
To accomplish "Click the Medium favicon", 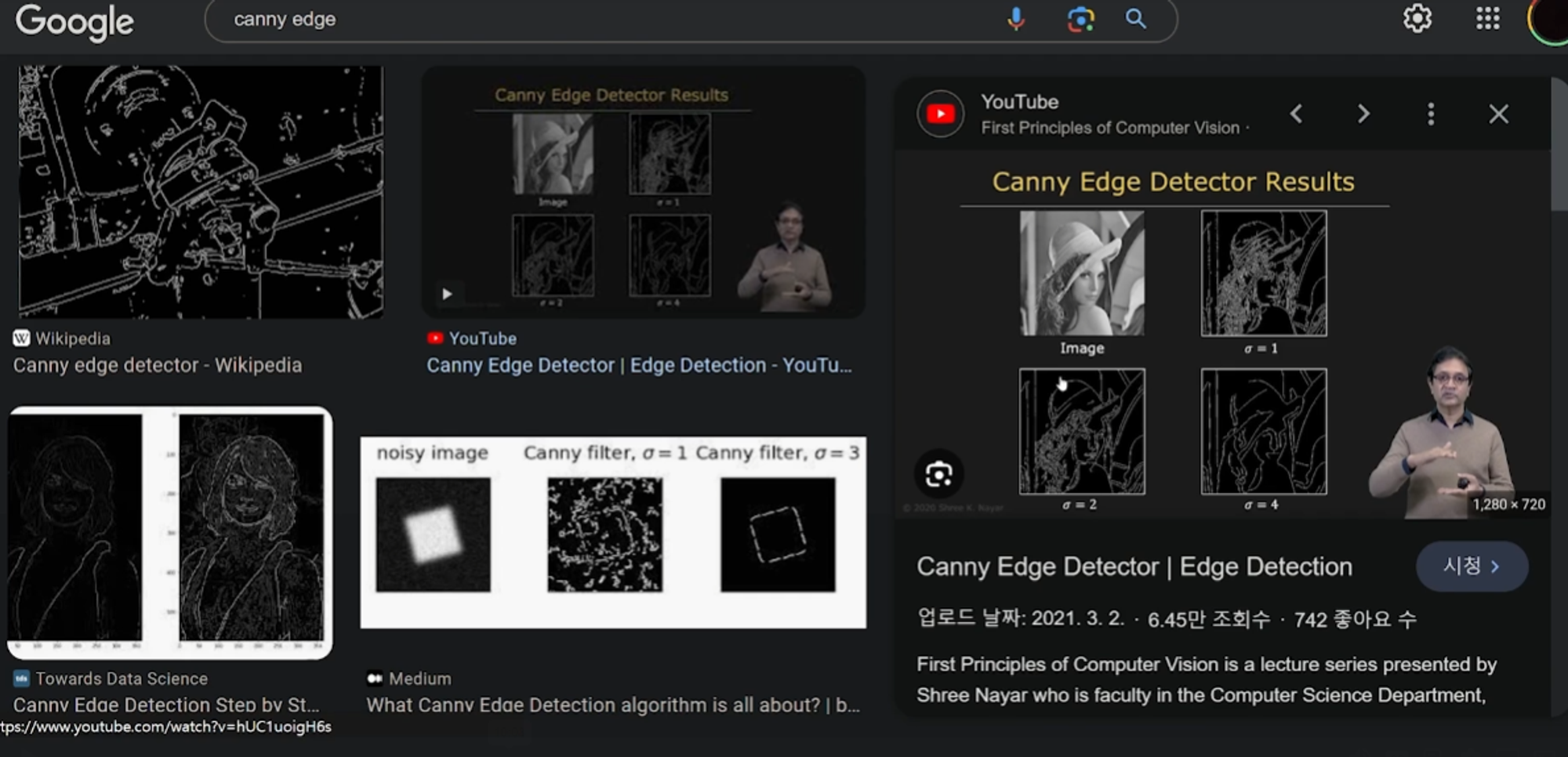I will (x=375, y=678).
